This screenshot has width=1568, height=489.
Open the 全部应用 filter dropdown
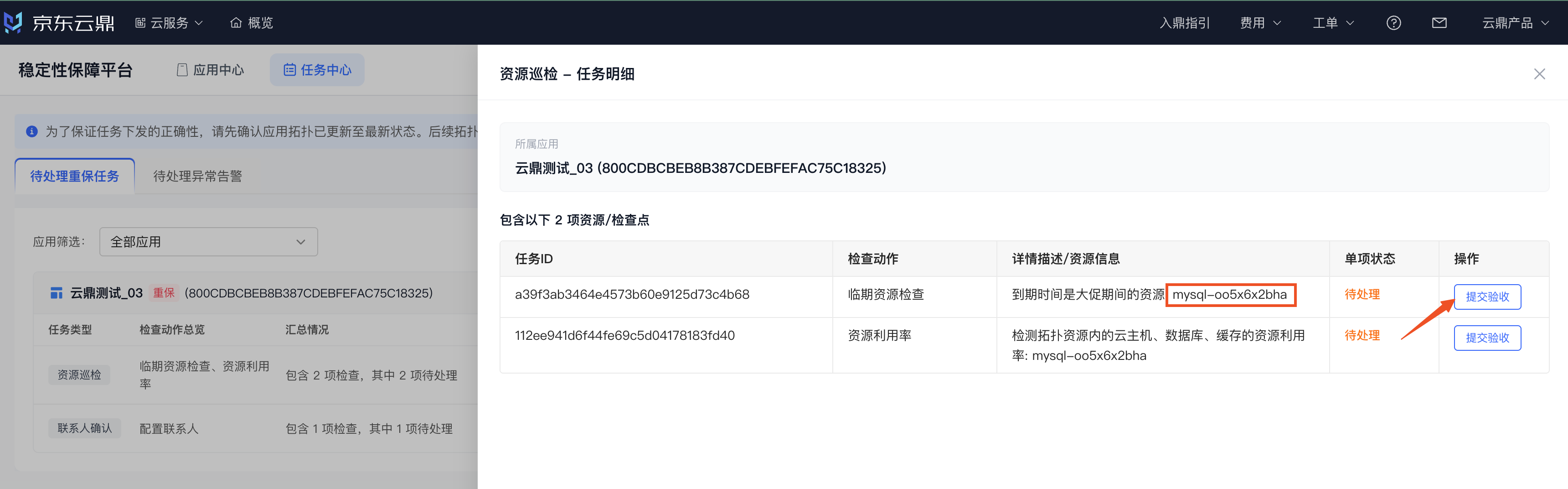pos(208,242)
